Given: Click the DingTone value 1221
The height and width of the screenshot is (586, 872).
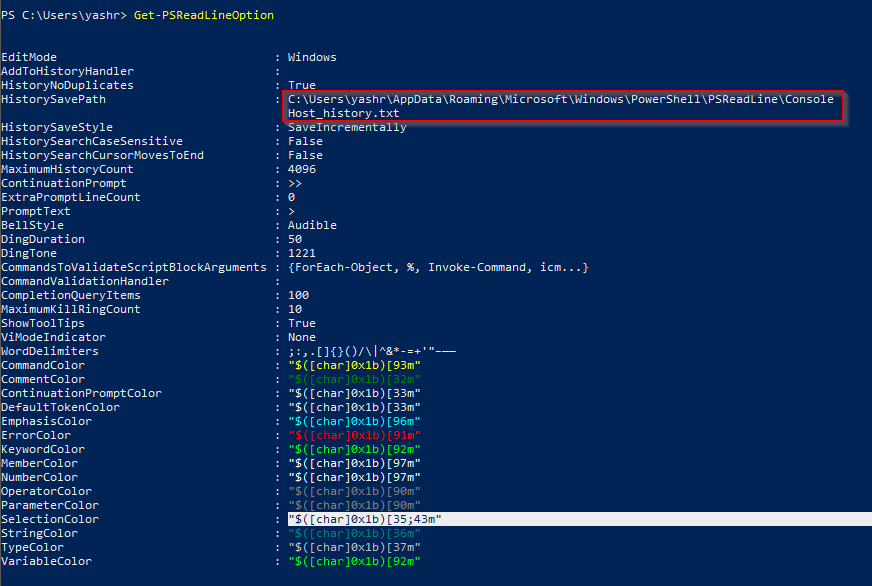Looking at the screenshot, I should pyautogui.click(x=301, y=254).
